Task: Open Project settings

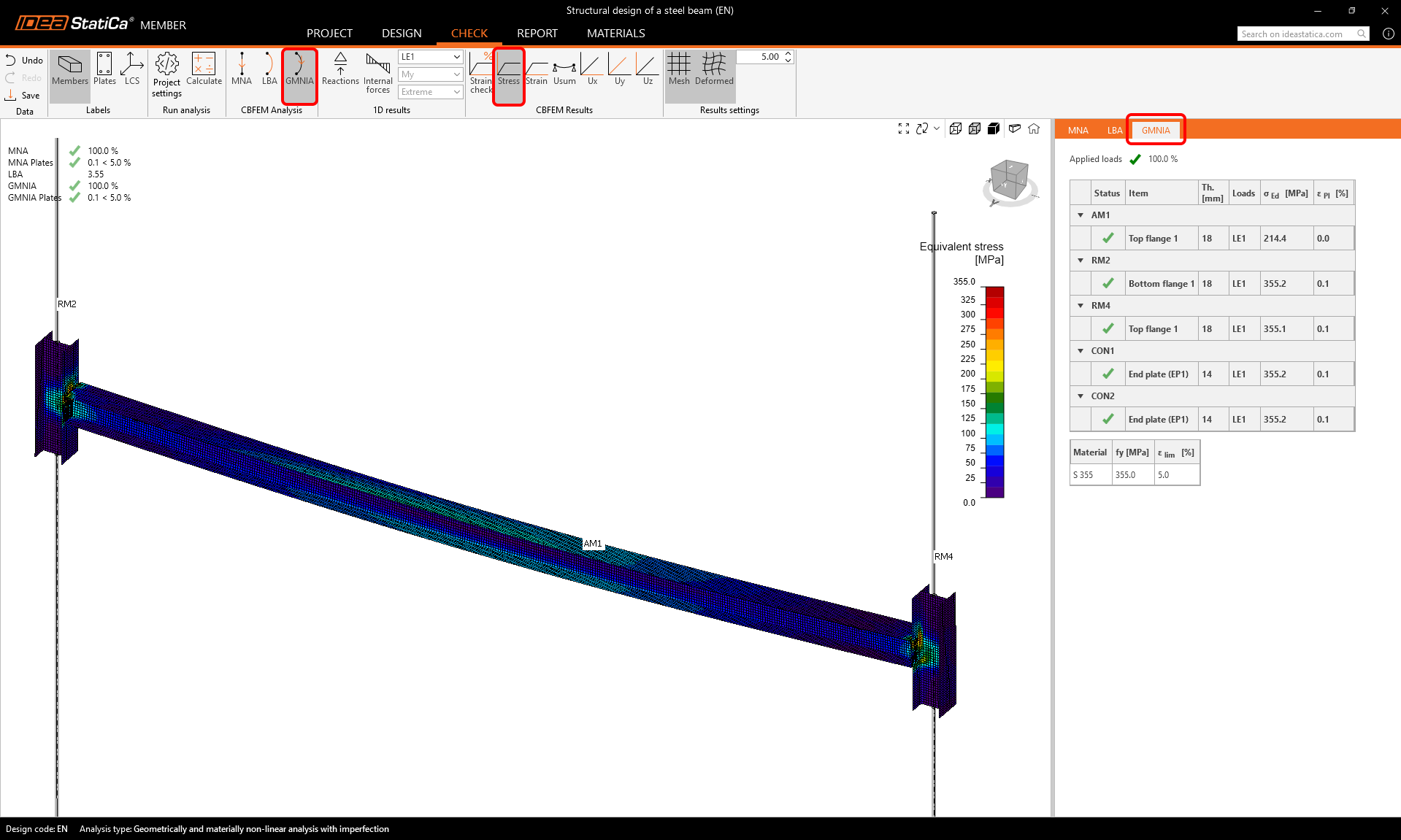Action: tap(166, 74)
